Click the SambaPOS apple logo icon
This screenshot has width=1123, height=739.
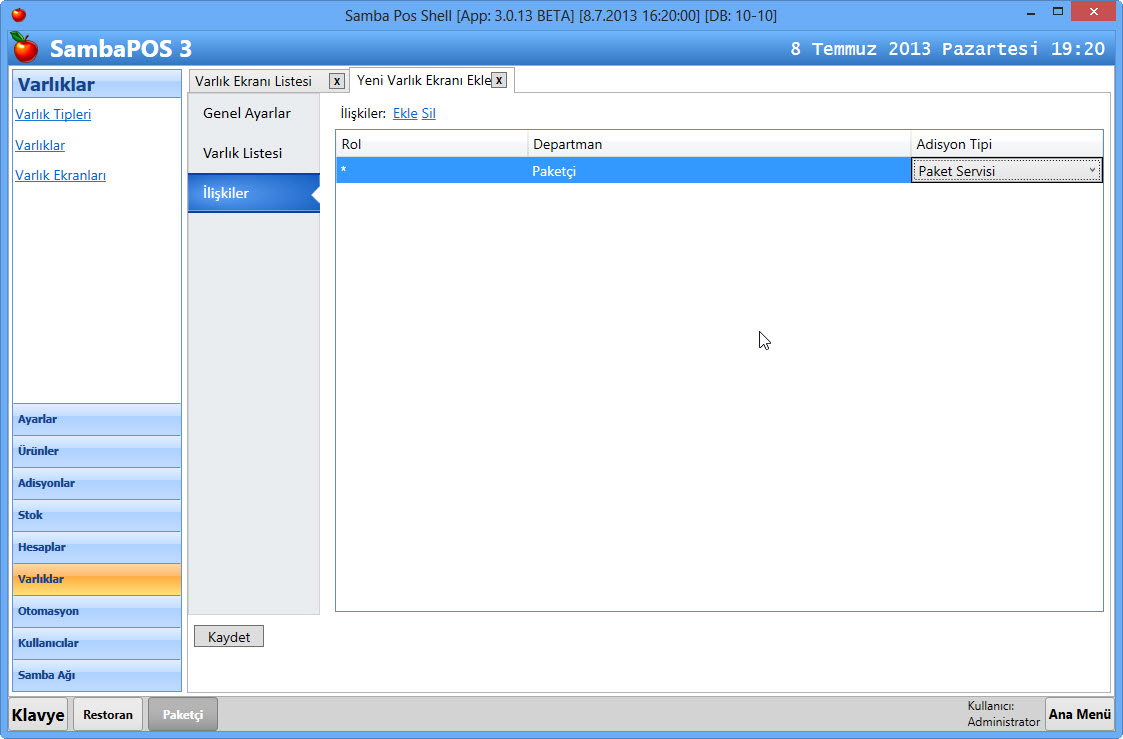coord(25,48)
